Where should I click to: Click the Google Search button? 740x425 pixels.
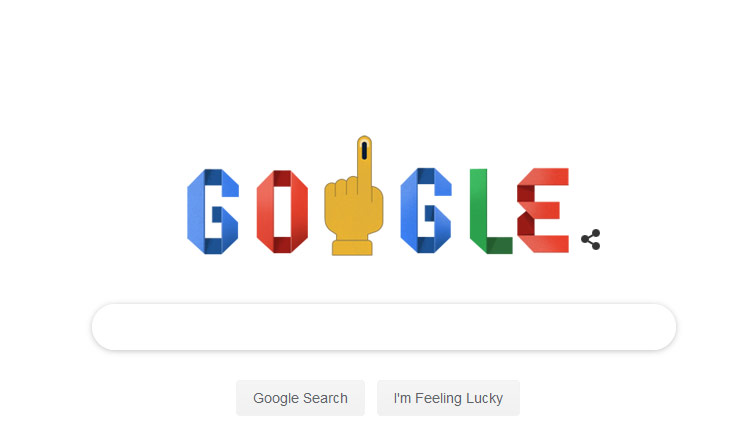pos(300,398)
